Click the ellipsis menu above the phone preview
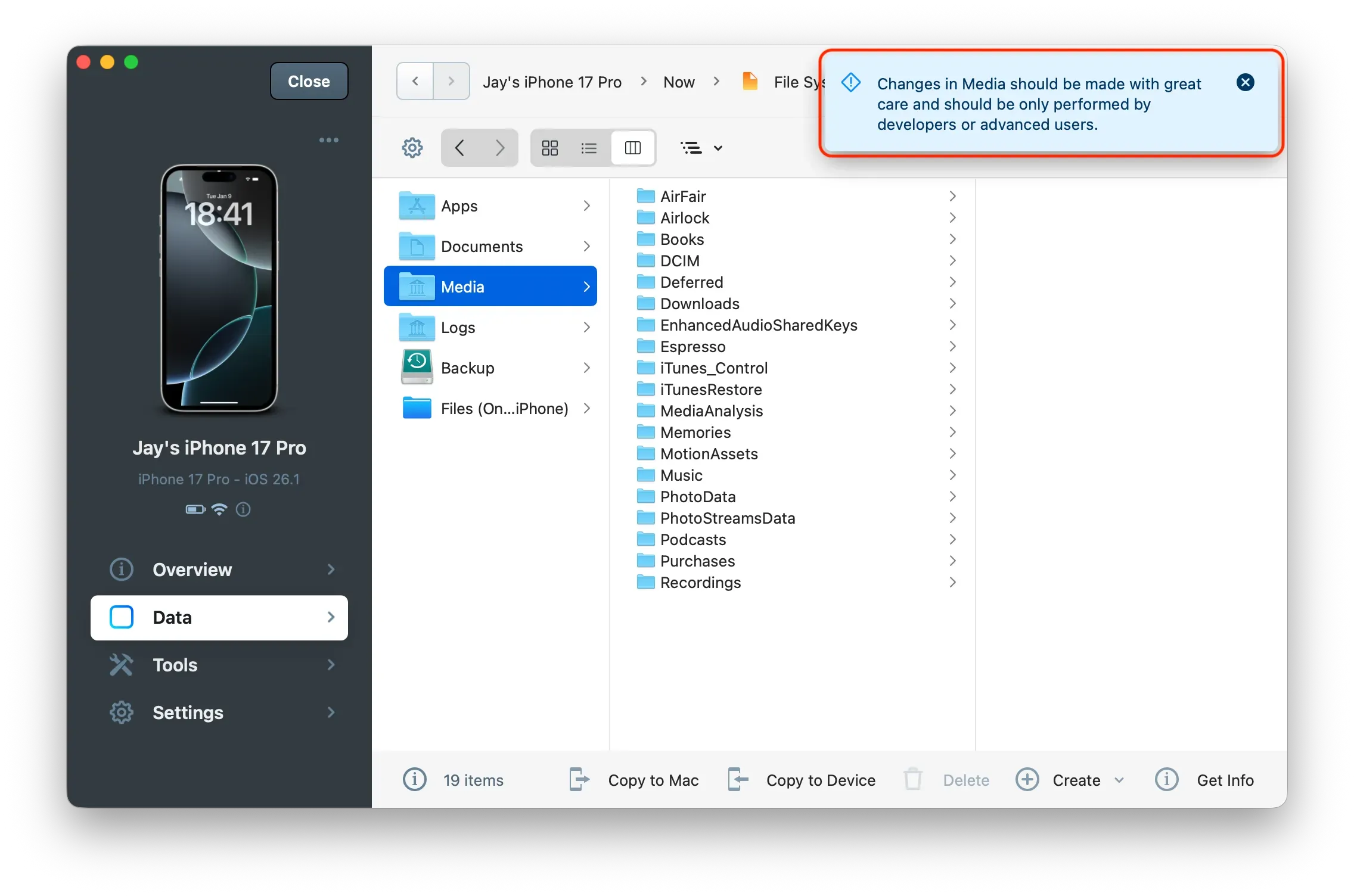 328,140
